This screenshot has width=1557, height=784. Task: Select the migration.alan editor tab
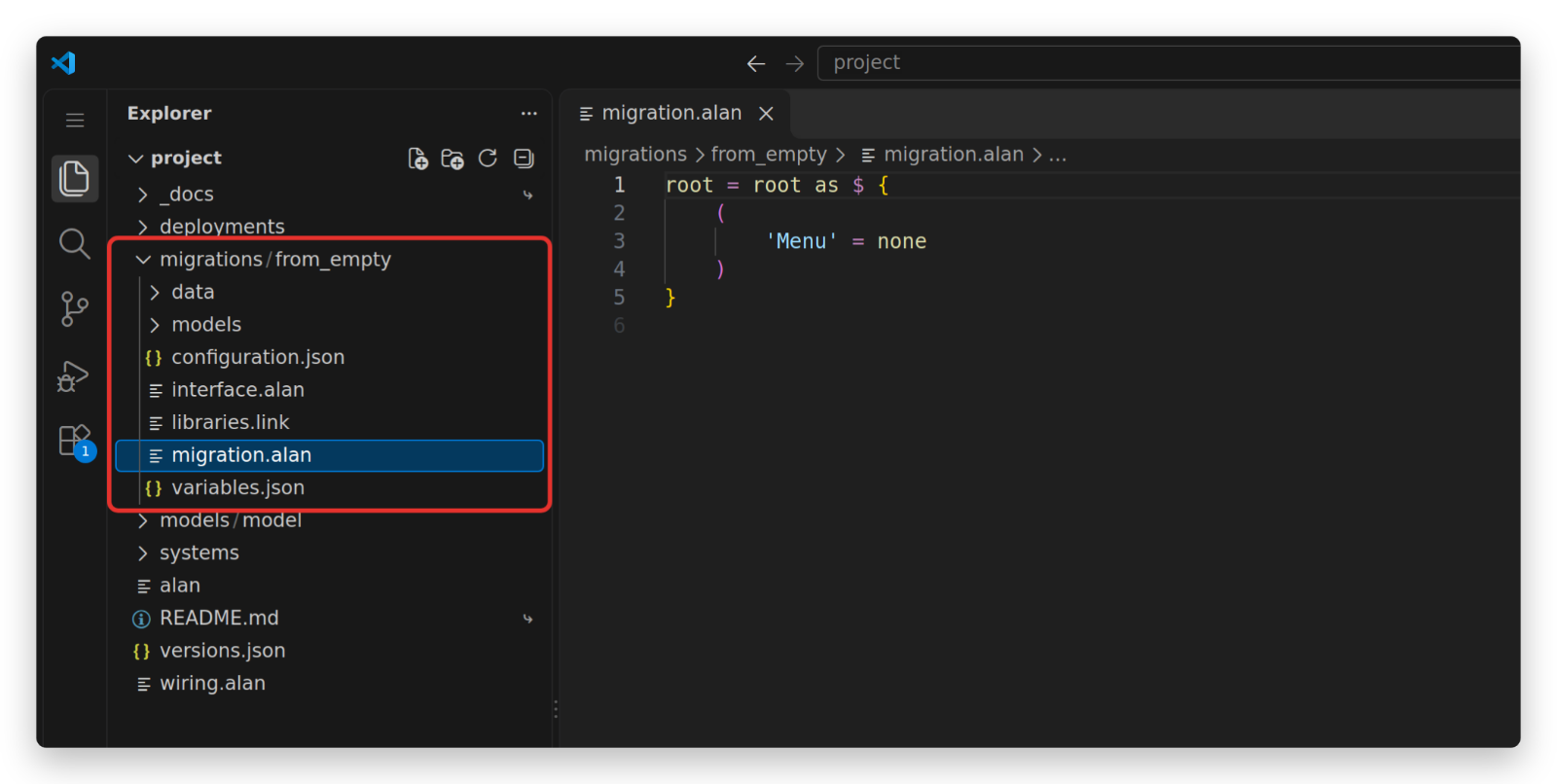(671, 114)
